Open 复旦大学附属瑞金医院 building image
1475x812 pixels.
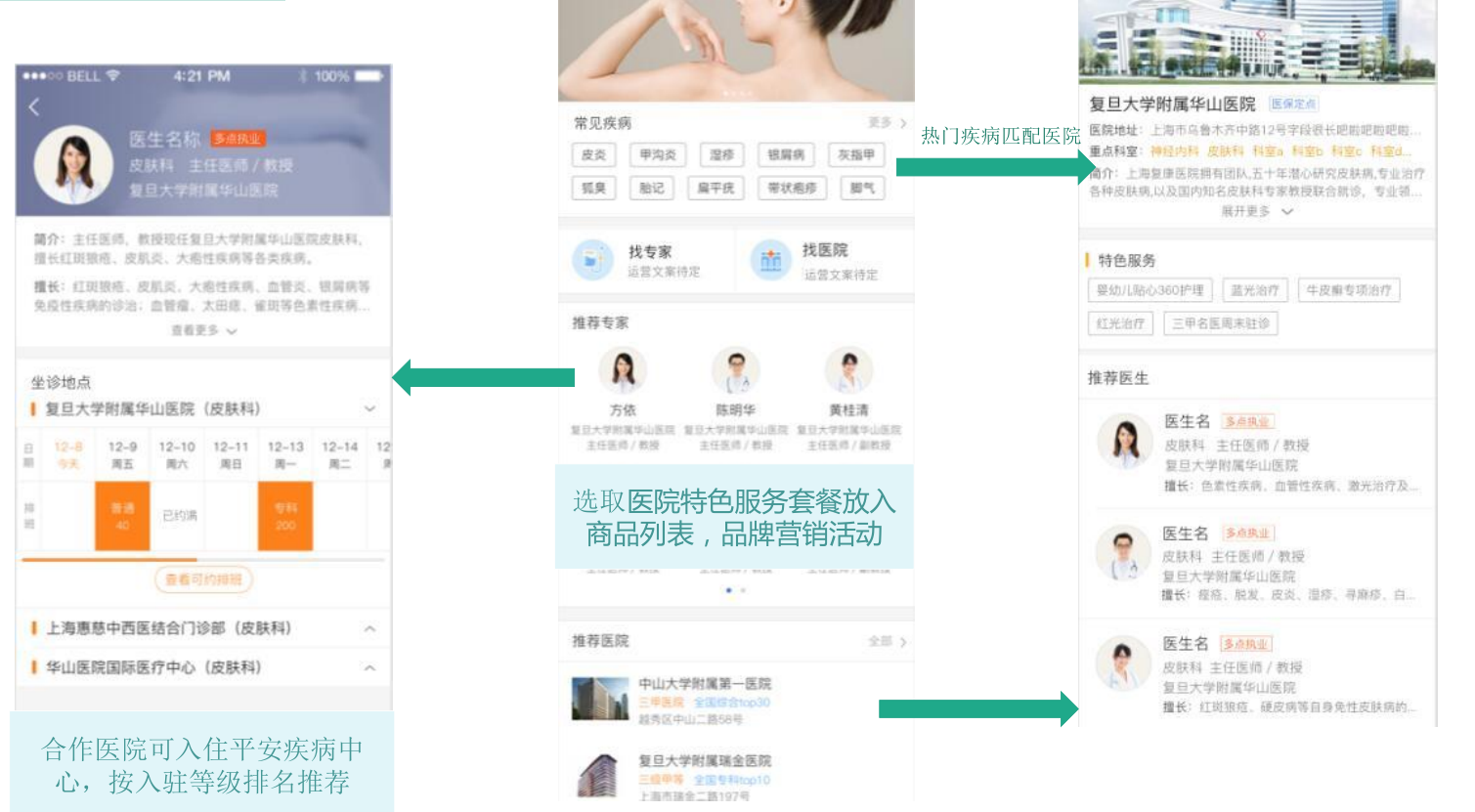coord(599,775)
